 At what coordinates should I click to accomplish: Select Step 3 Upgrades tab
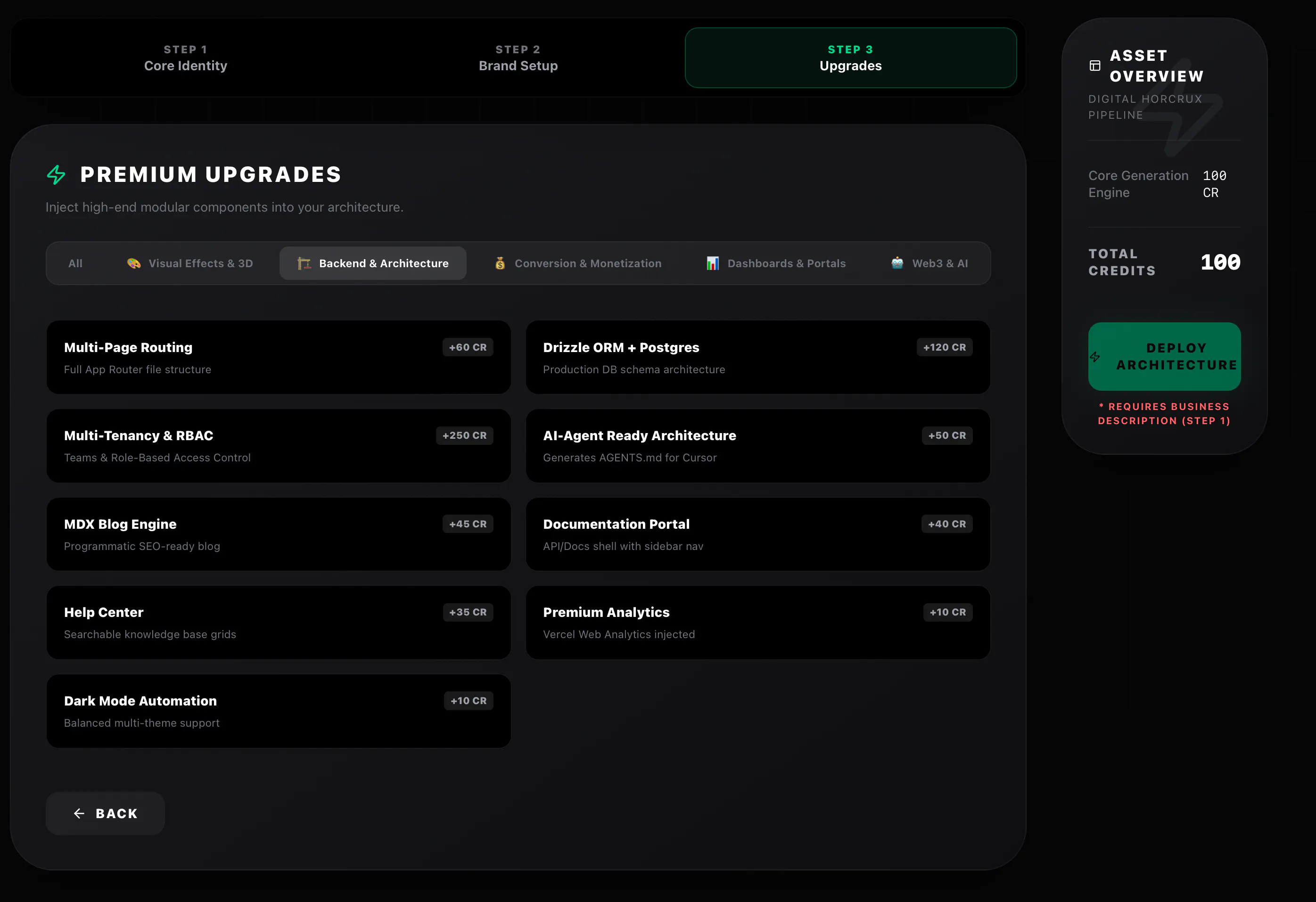coord(850,58)
